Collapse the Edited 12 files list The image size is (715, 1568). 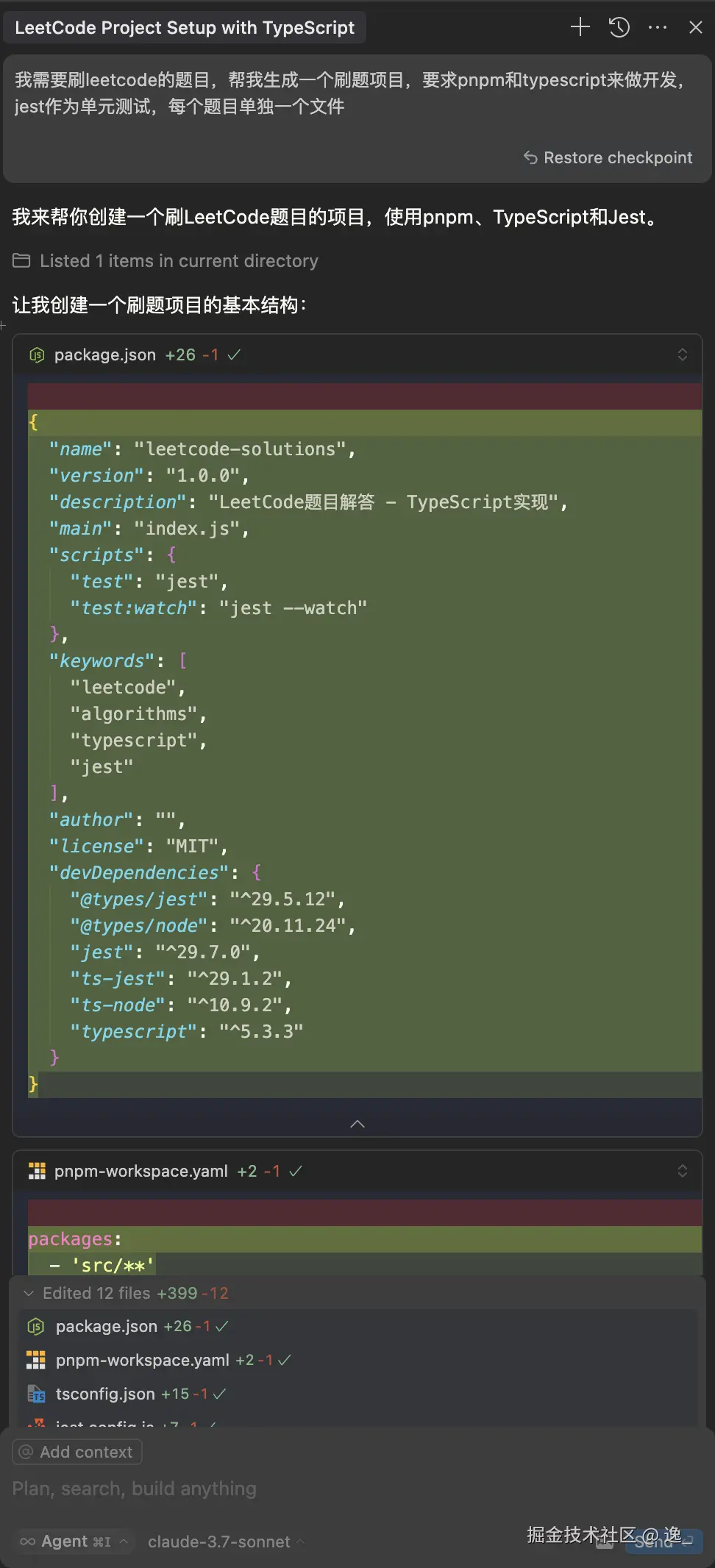point(29,1293)
